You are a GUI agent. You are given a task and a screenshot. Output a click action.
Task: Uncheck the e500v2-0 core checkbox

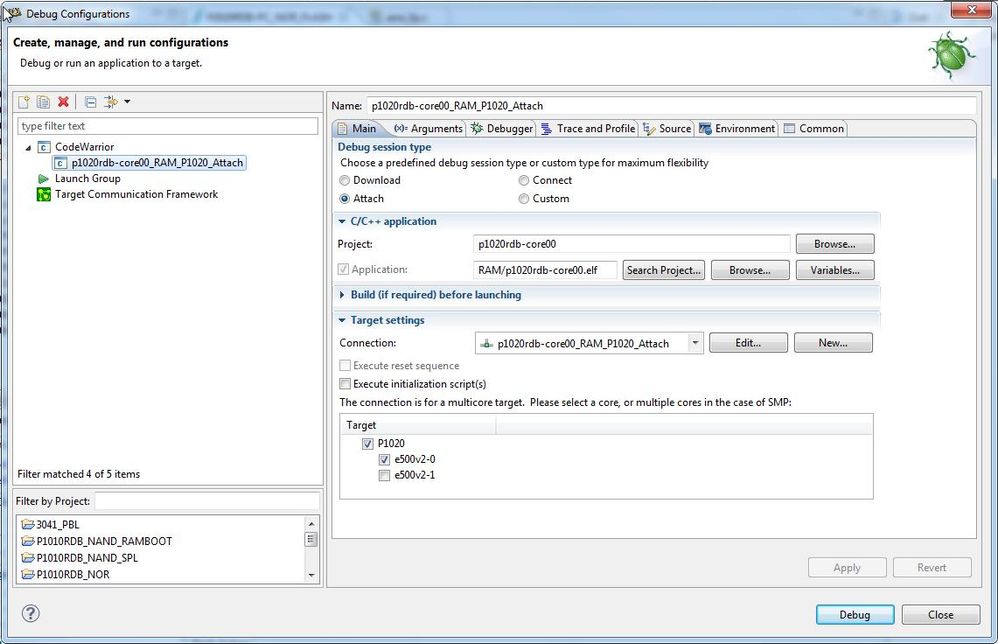coord(384,459)
